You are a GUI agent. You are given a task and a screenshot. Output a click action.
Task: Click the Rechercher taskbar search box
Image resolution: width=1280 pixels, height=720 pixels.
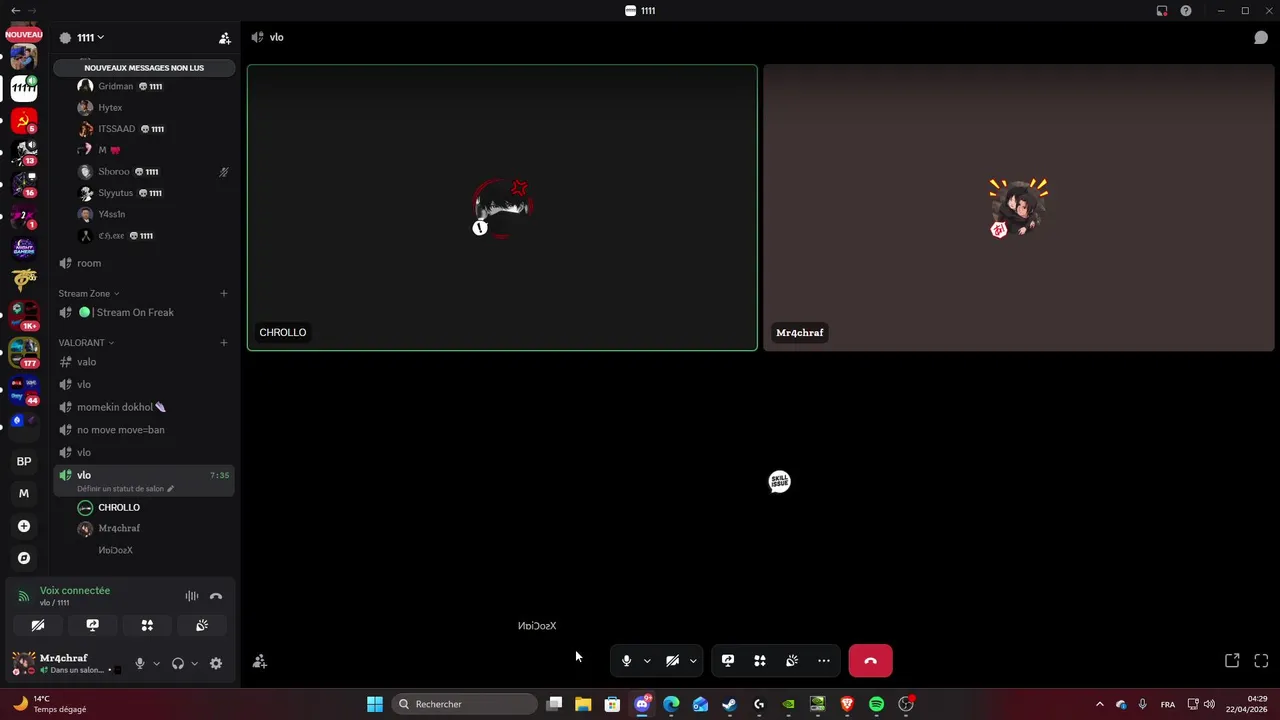[465, 704]
